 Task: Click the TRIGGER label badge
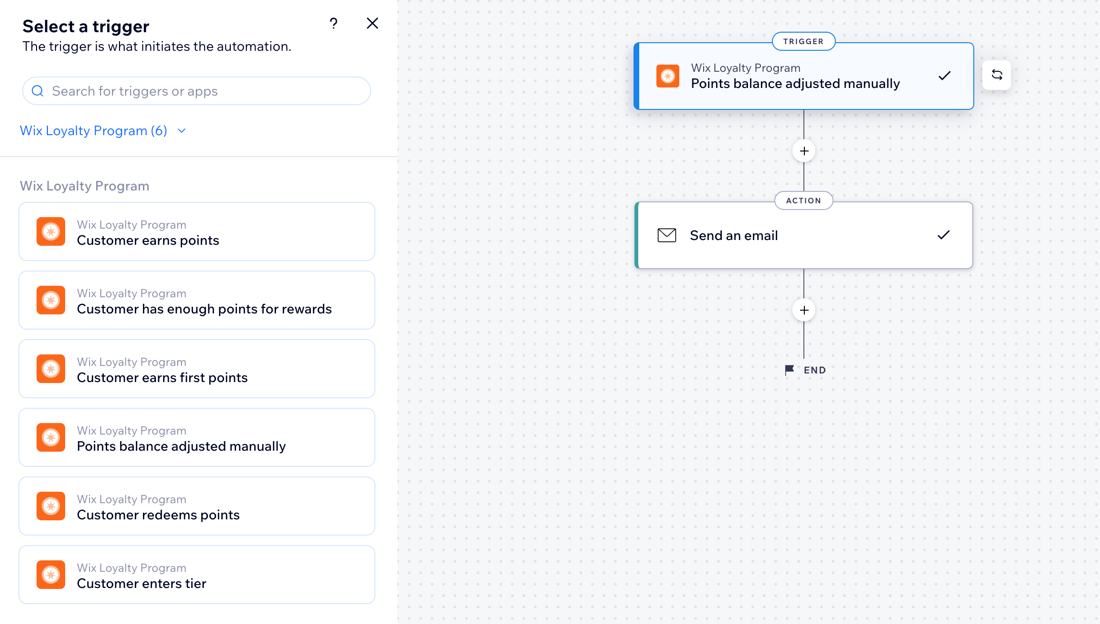click(x=803, y=41)
